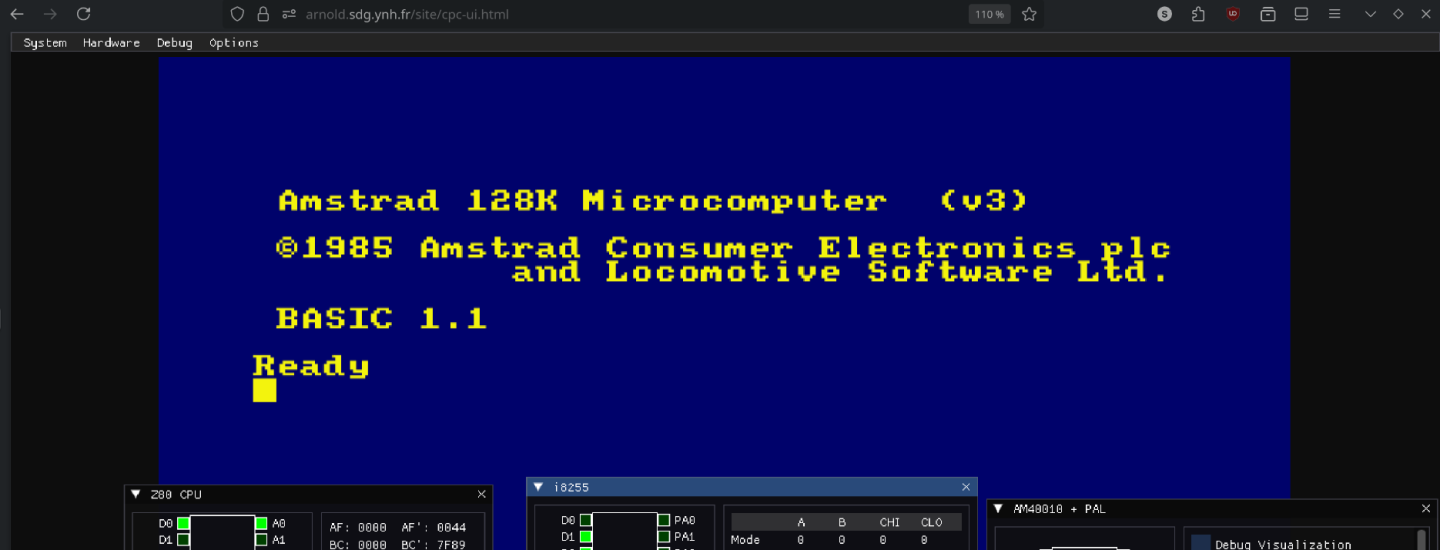Toggle the Z80 CPU A1 pin indicator

(x=261, y=540)
